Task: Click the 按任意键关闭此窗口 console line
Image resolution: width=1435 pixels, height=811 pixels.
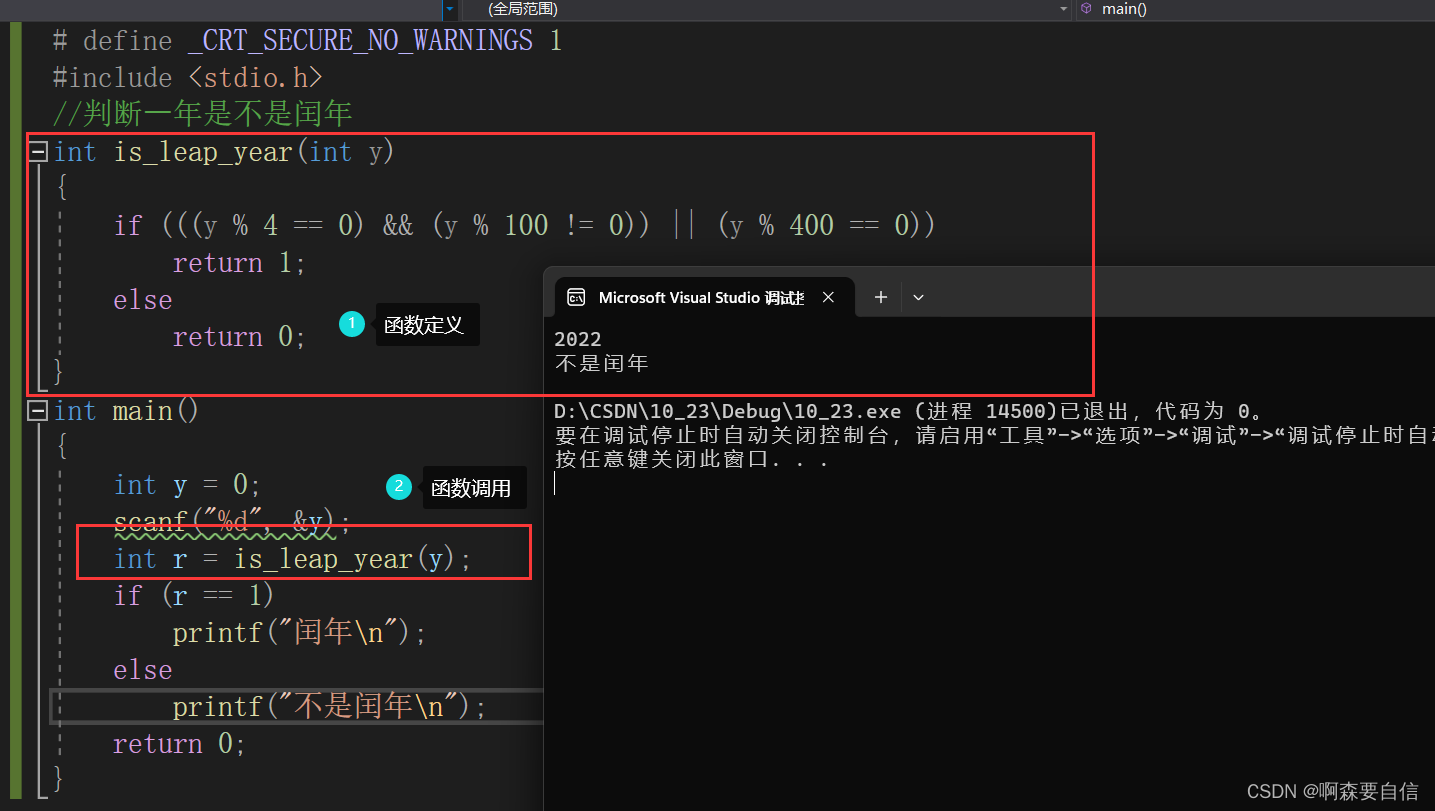Action: [x=692, y=460]
